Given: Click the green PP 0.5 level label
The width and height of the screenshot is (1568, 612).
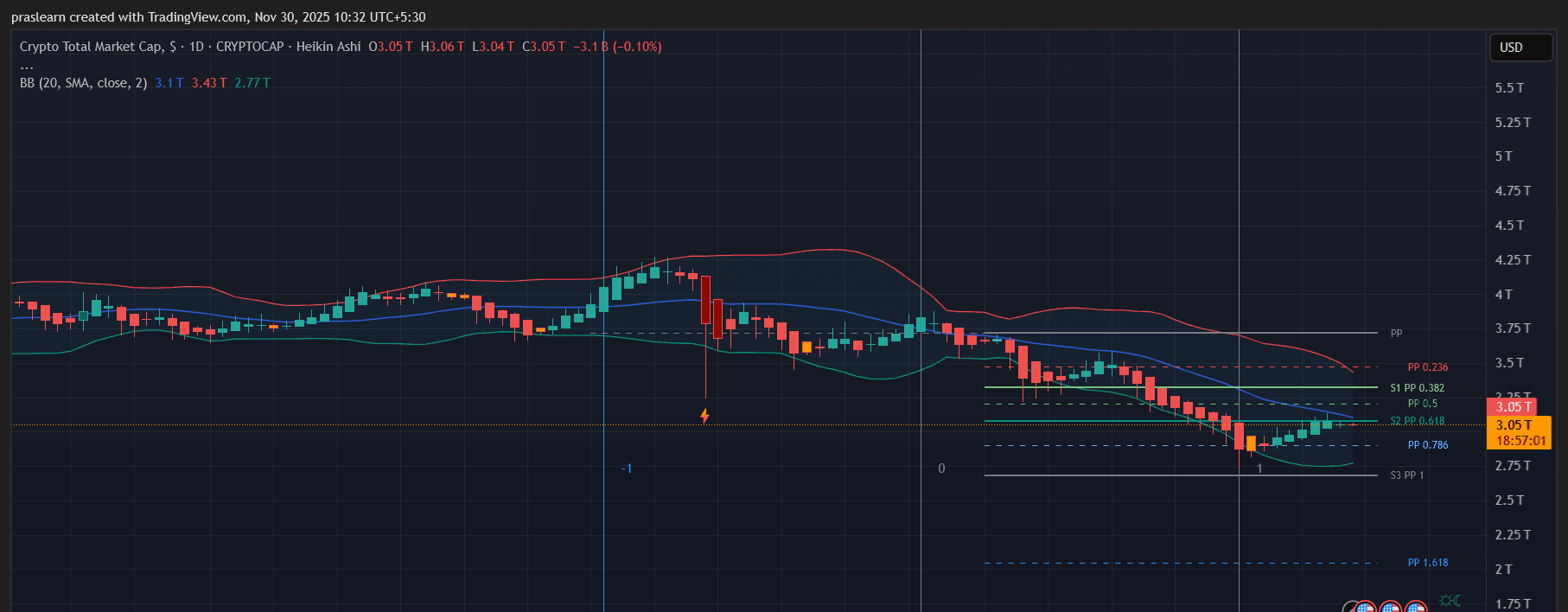Looking at the screenshot, I should (1423, 404).
